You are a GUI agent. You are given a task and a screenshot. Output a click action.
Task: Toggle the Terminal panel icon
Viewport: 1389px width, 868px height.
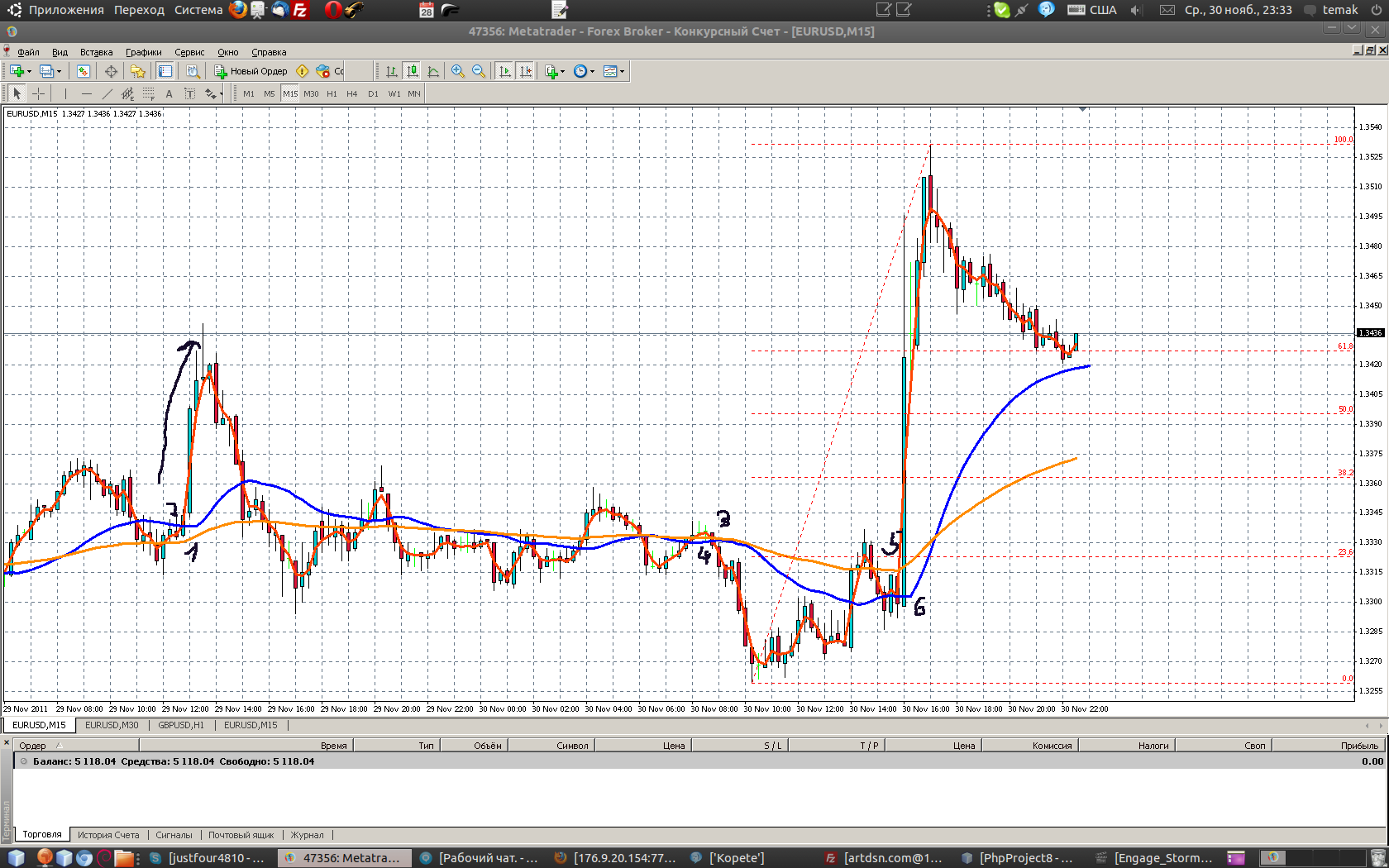[x=165, y=71]
